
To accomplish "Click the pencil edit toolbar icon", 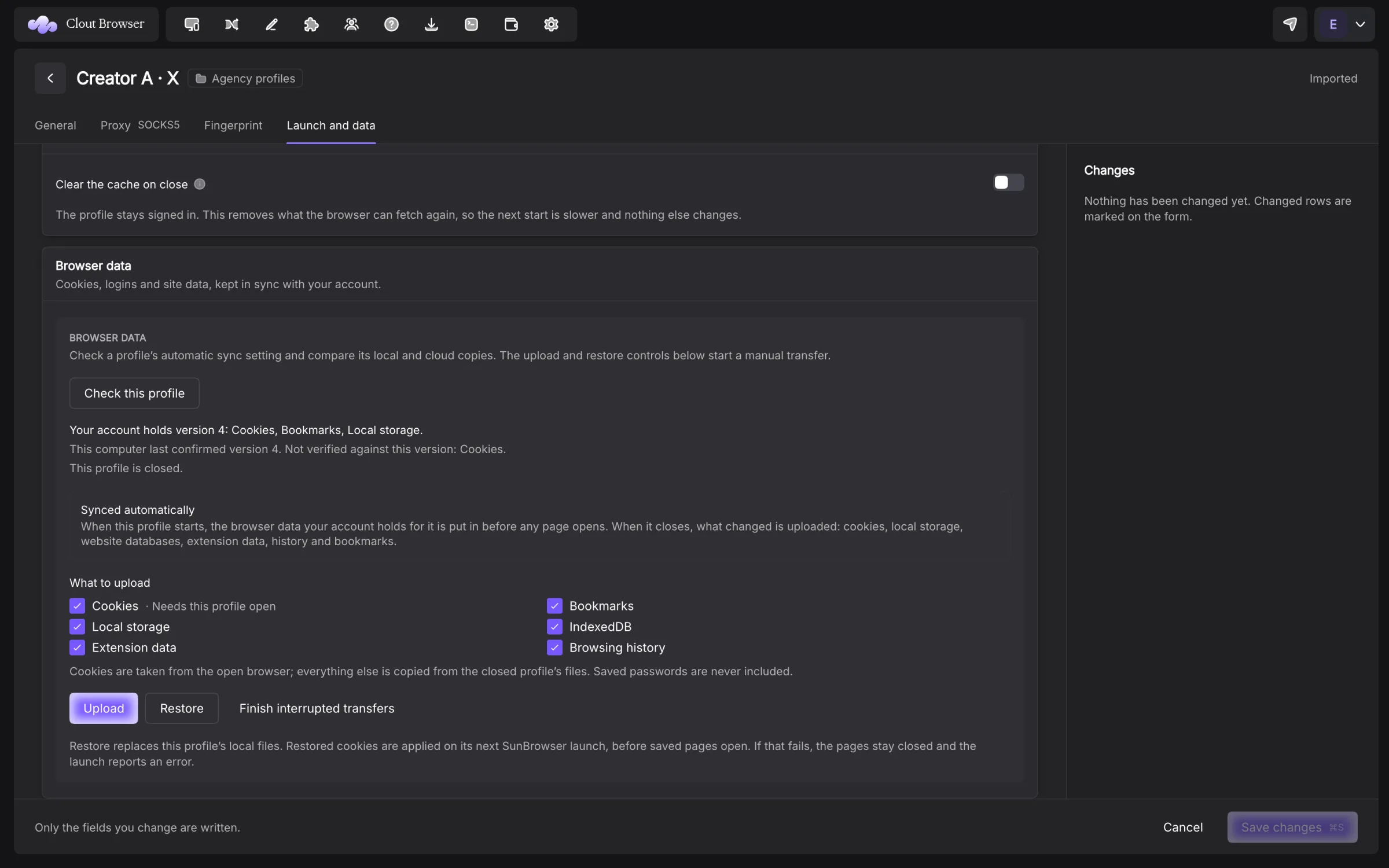I will (x=271, y=24).
